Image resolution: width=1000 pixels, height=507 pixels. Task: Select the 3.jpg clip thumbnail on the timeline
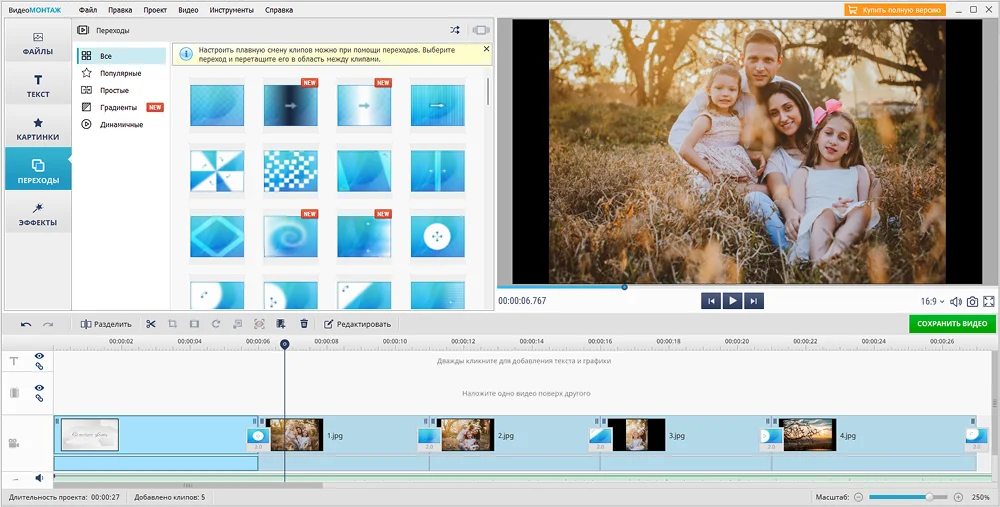pyautogui.click(x=637, y=435)
